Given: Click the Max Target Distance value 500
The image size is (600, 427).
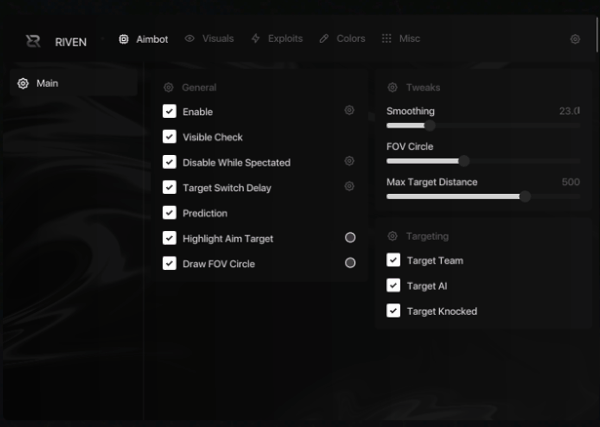Looking at the screenshot, I should coord(571,182).
